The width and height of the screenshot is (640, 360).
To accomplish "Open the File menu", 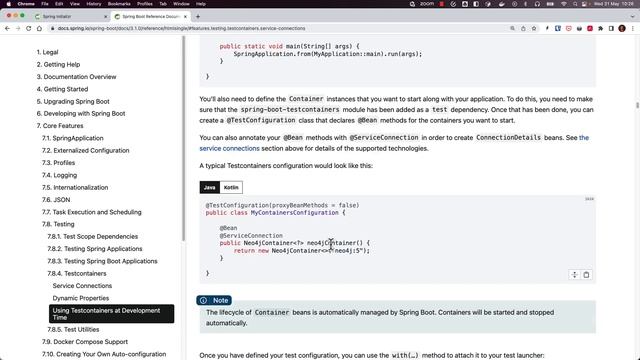I will [45, 4].
